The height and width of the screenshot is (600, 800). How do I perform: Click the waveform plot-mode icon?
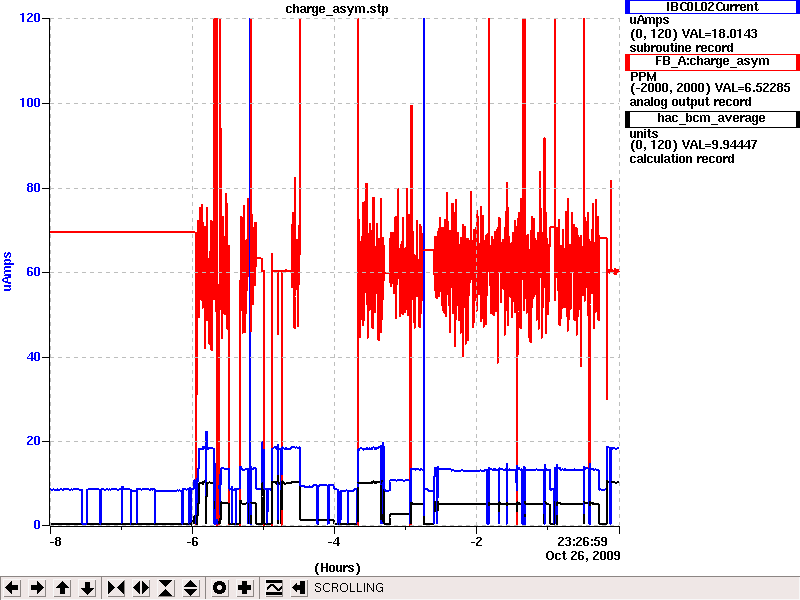click(274, 588)
